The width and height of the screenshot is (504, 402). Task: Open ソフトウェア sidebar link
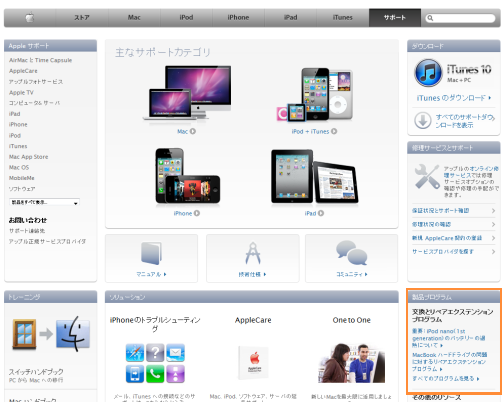point(22,189)
